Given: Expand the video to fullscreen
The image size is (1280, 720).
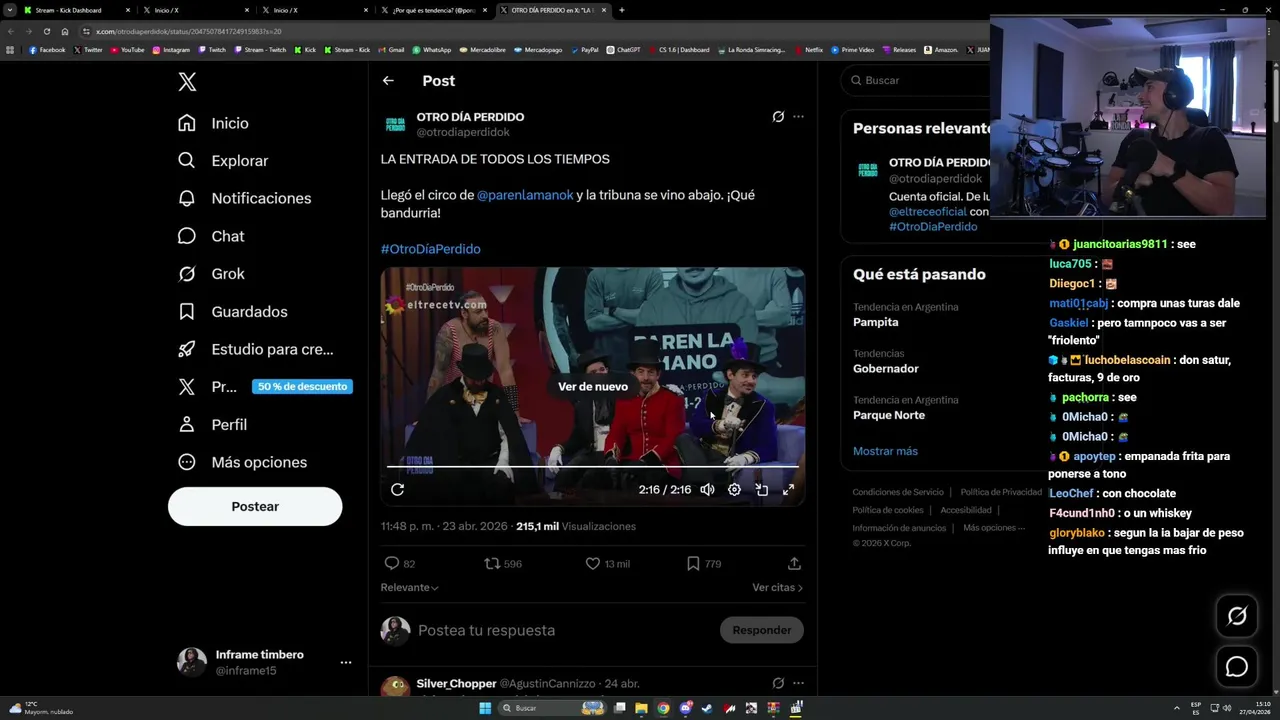Looking at the screenshot, I should pyautogui.click(x=788, y=490).
